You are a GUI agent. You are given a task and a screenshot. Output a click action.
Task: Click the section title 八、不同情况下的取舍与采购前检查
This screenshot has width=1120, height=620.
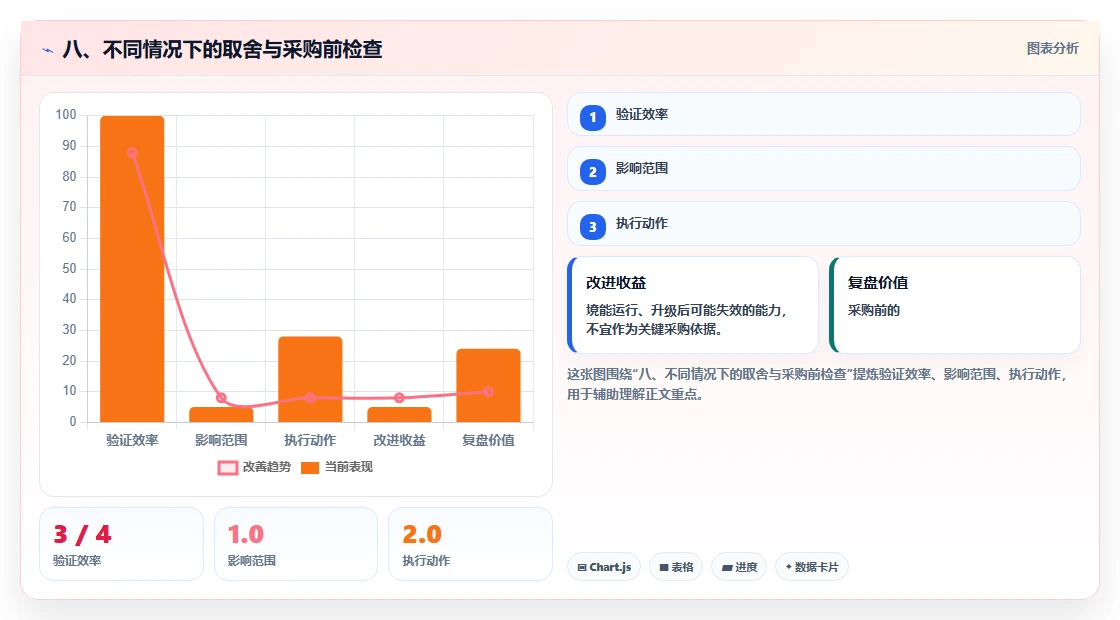pos(223,50)
